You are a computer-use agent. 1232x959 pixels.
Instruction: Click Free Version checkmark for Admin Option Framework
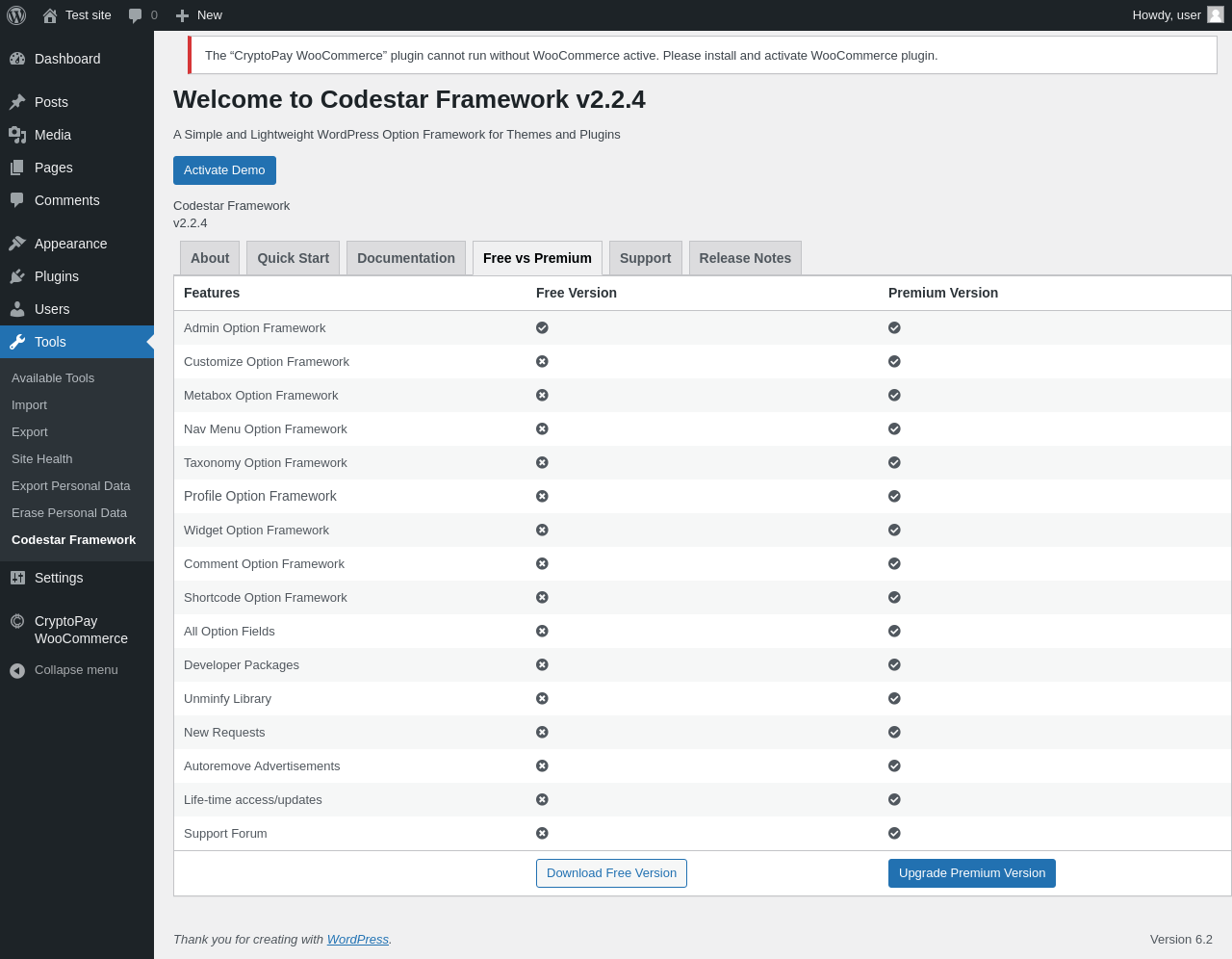click(542, 327)
